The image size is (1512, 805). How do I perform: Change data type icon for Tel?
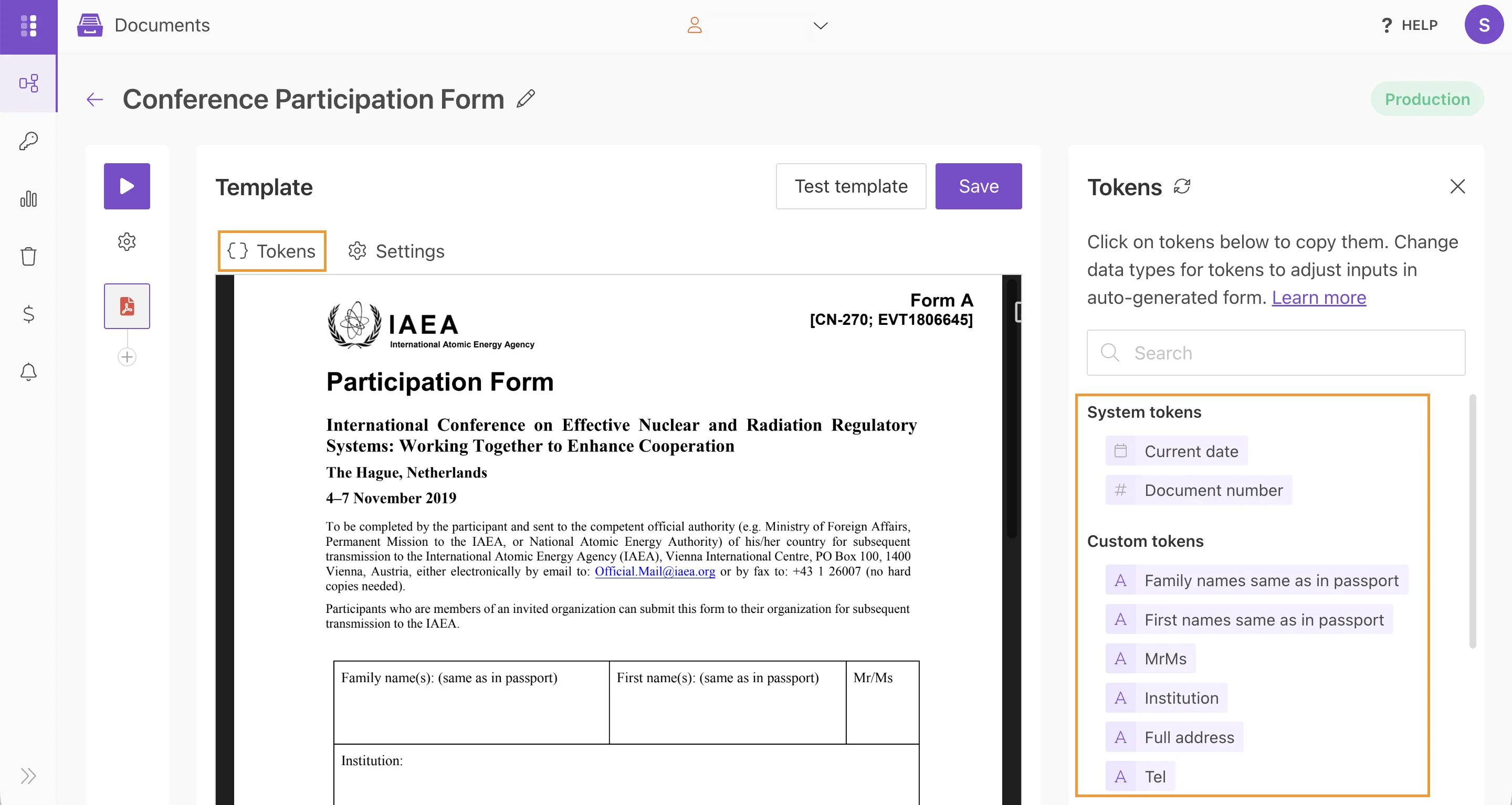tap(1120, 776)
